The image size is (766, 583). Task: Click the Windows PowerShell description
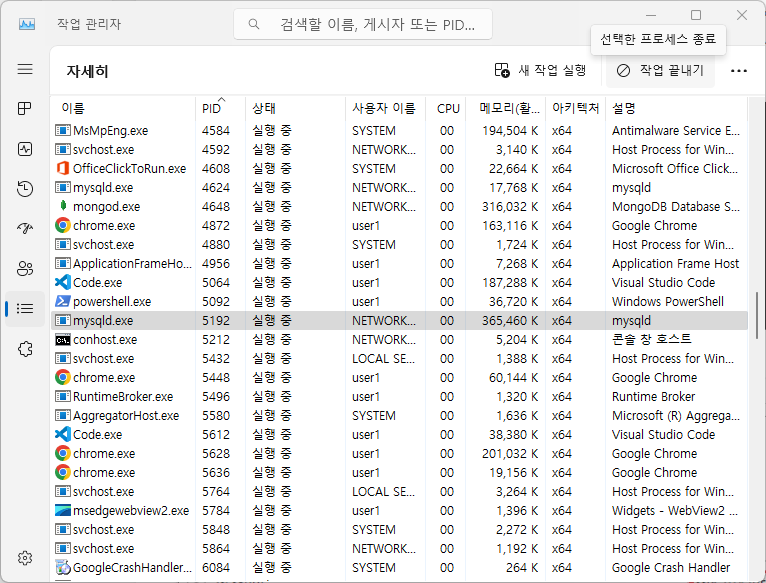(668, 302)
